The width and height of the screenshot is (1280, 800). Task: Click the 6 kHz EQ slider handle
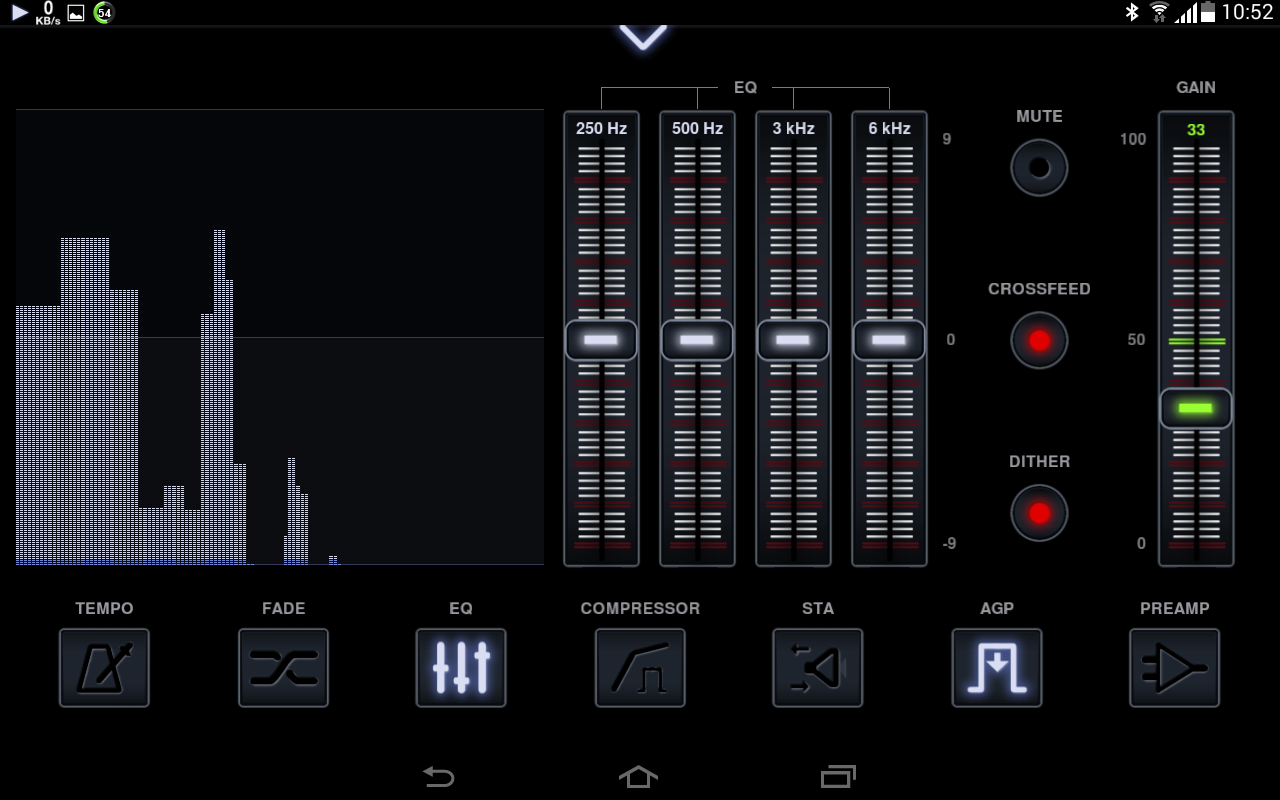(x=889, y=340)
